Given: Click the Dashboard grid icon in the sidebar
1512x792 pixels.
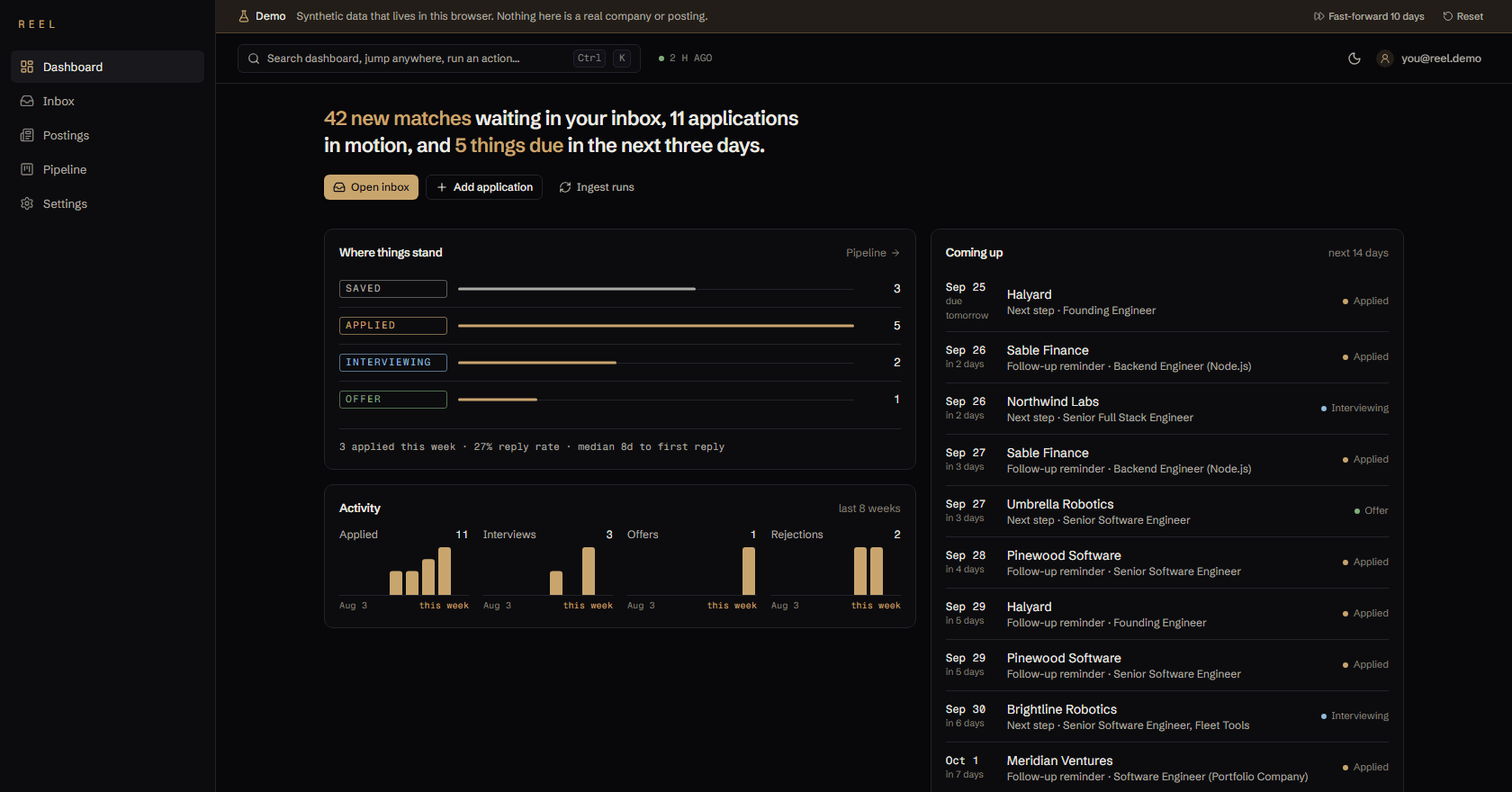Looking at the screenshot, I should (27, 67).
